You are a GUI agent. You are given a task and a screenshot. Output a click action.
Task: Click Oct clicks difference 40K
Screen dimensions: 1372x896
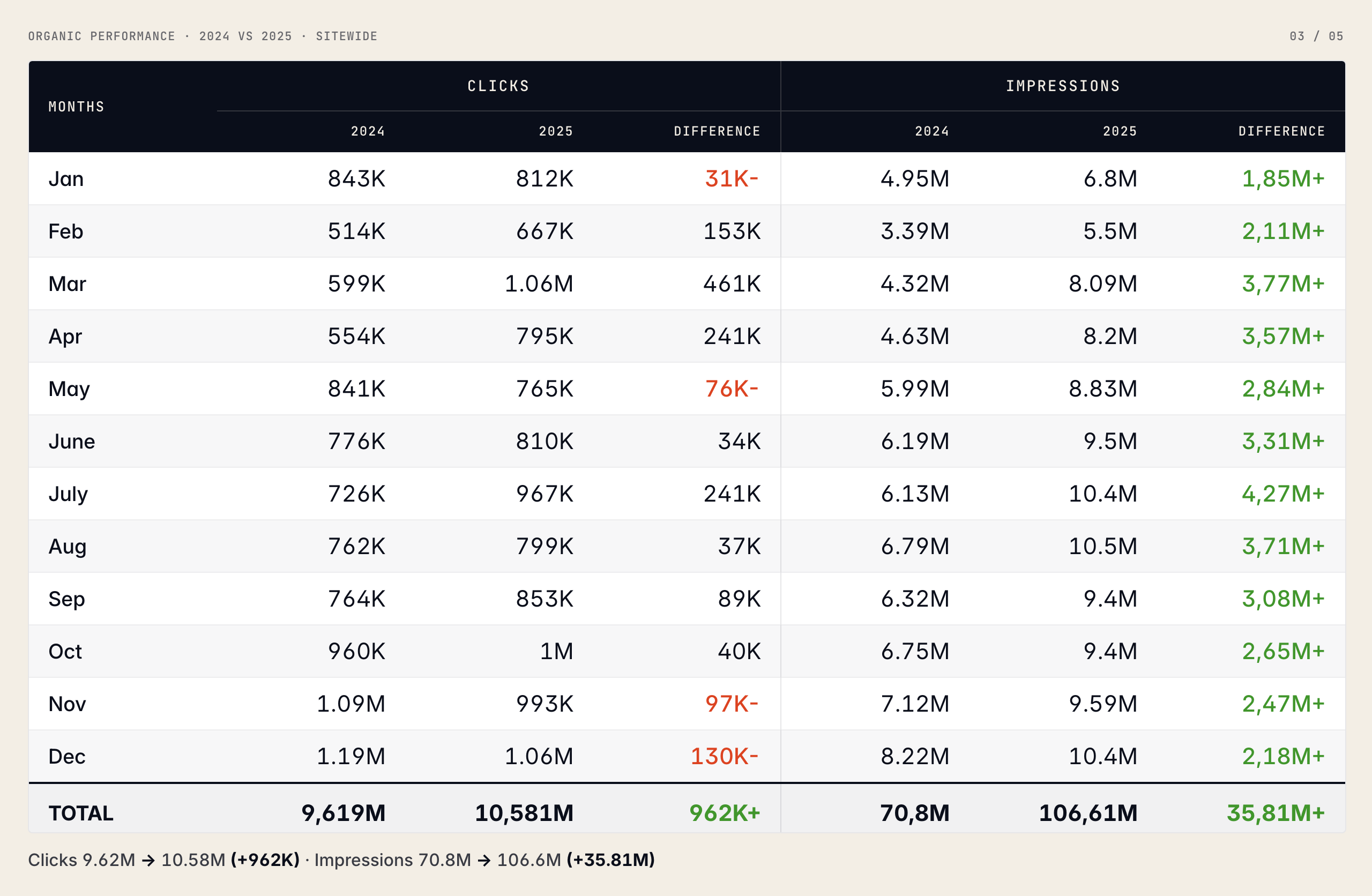point(739,651)
